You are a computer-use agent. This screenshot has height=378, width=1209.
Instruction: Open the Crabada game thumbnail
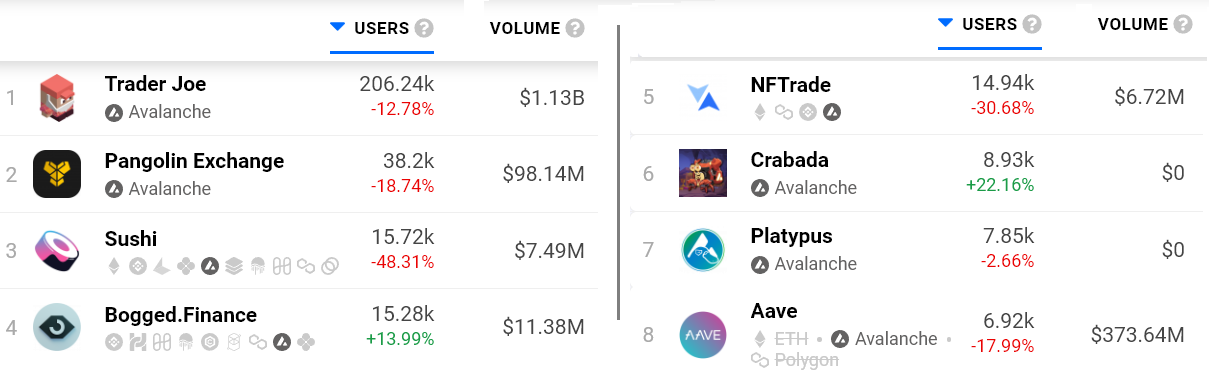(x=703, y=173)
